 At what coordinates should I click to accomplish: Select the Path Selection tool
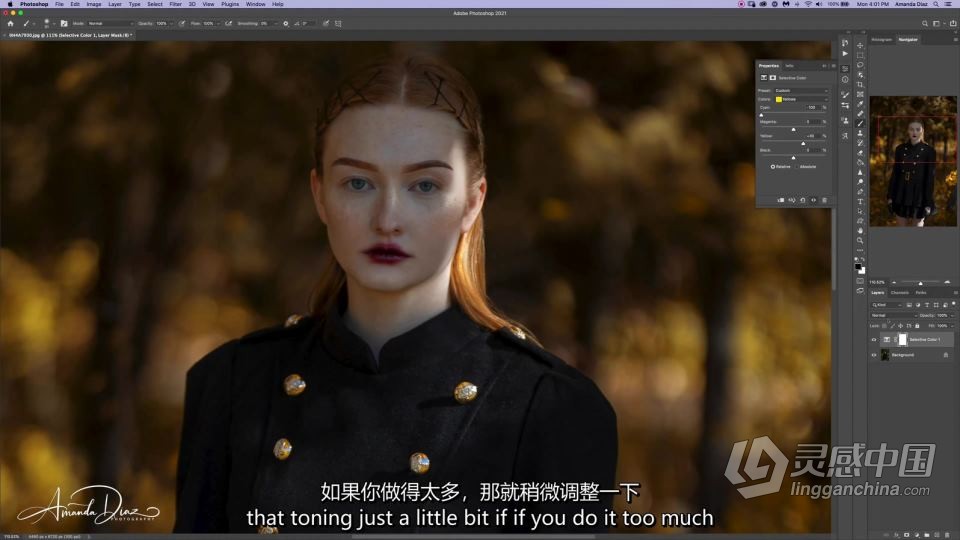[x=860, y=211]
